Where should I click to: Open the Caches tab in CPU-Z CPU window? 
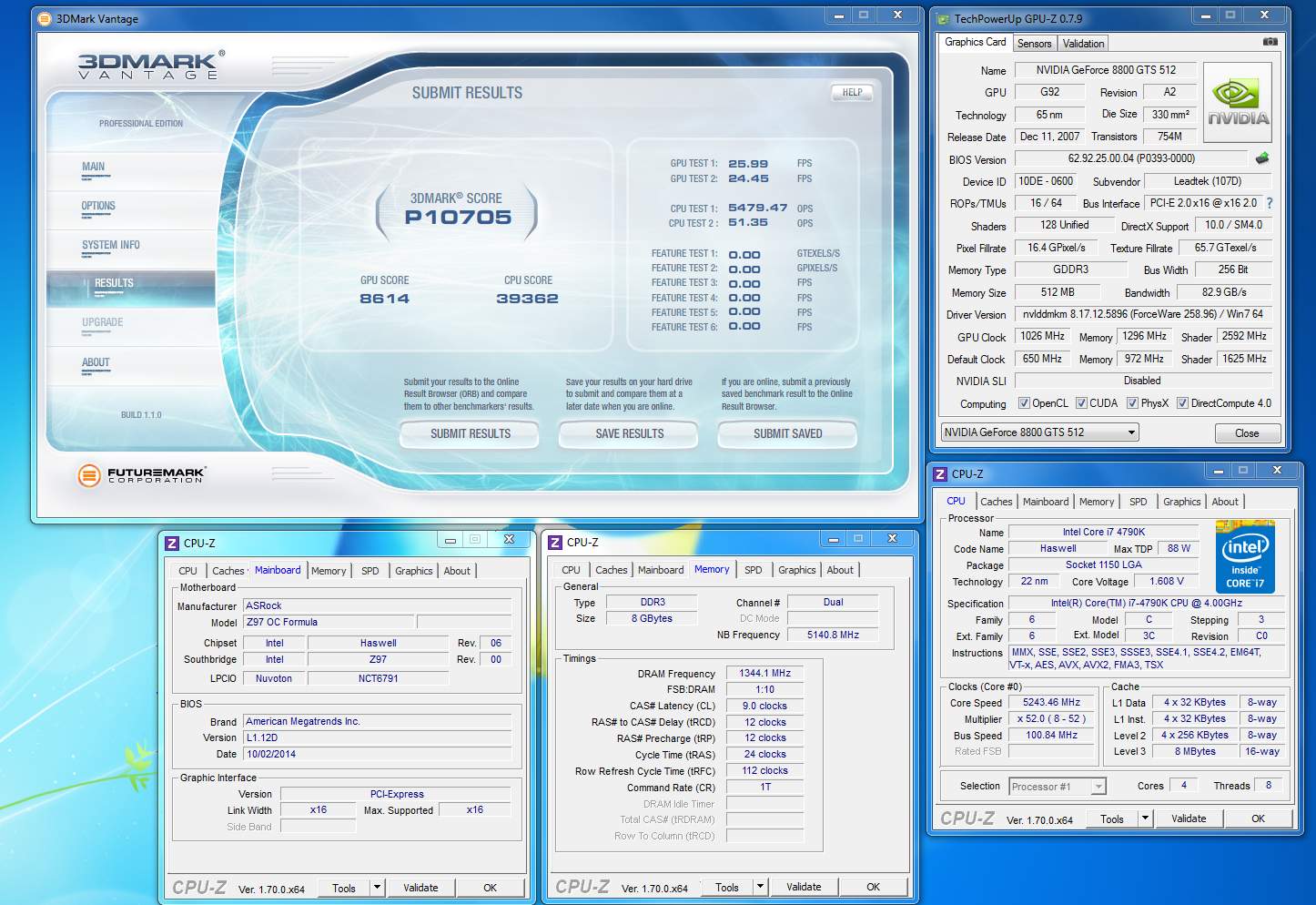[996, 502]
